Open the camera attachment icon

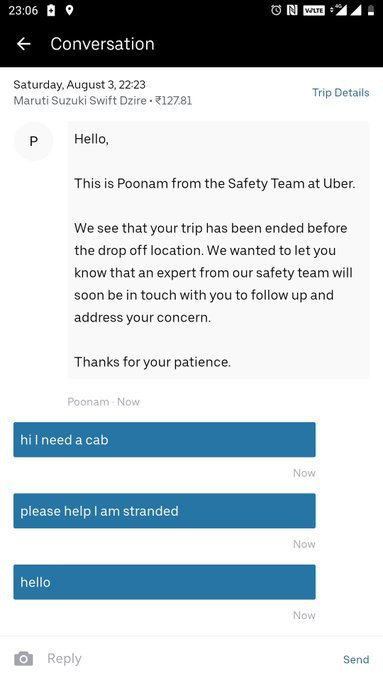tap(23, 659)
